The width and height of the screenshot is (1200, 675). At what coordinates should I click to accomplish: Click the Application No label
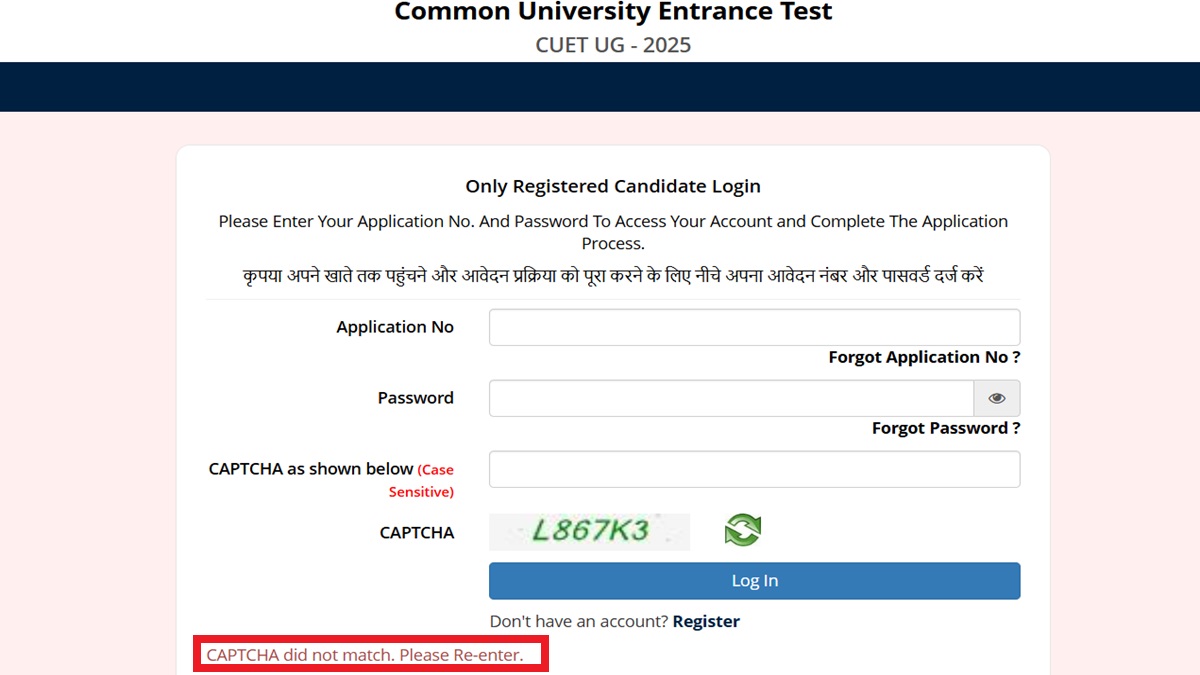tap(395, 327)
